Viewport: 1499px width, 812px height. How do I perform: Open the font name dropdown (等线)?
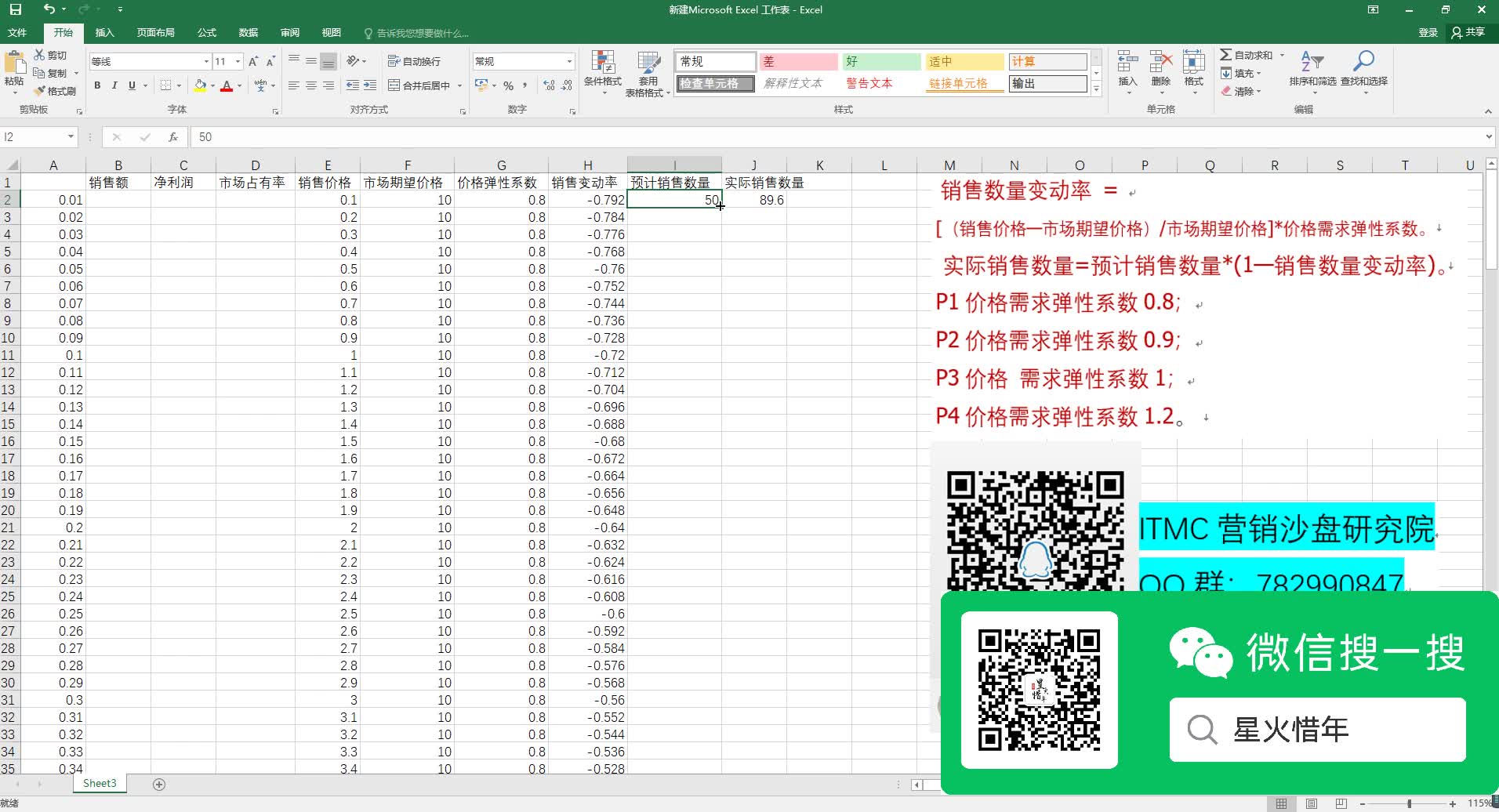[x=206, y=61]
